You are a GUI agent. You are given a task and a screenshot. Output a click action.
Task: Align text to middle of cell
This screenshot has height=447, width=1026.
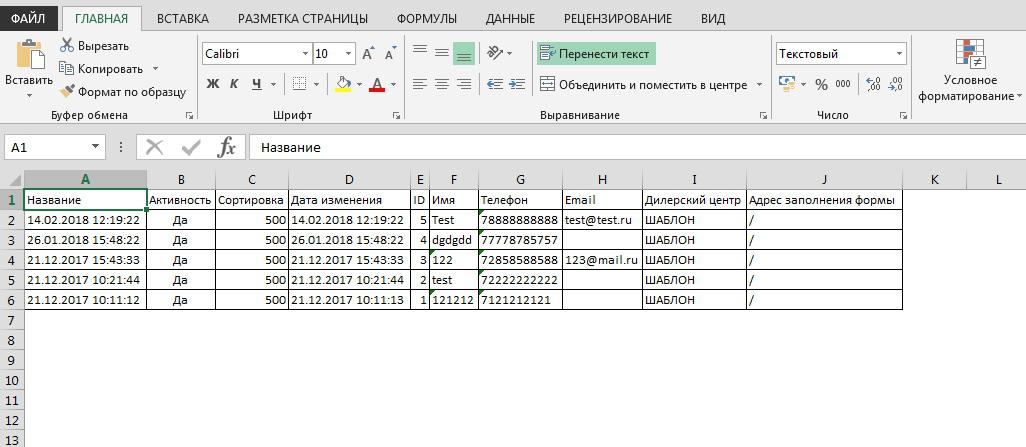(442, 53)
